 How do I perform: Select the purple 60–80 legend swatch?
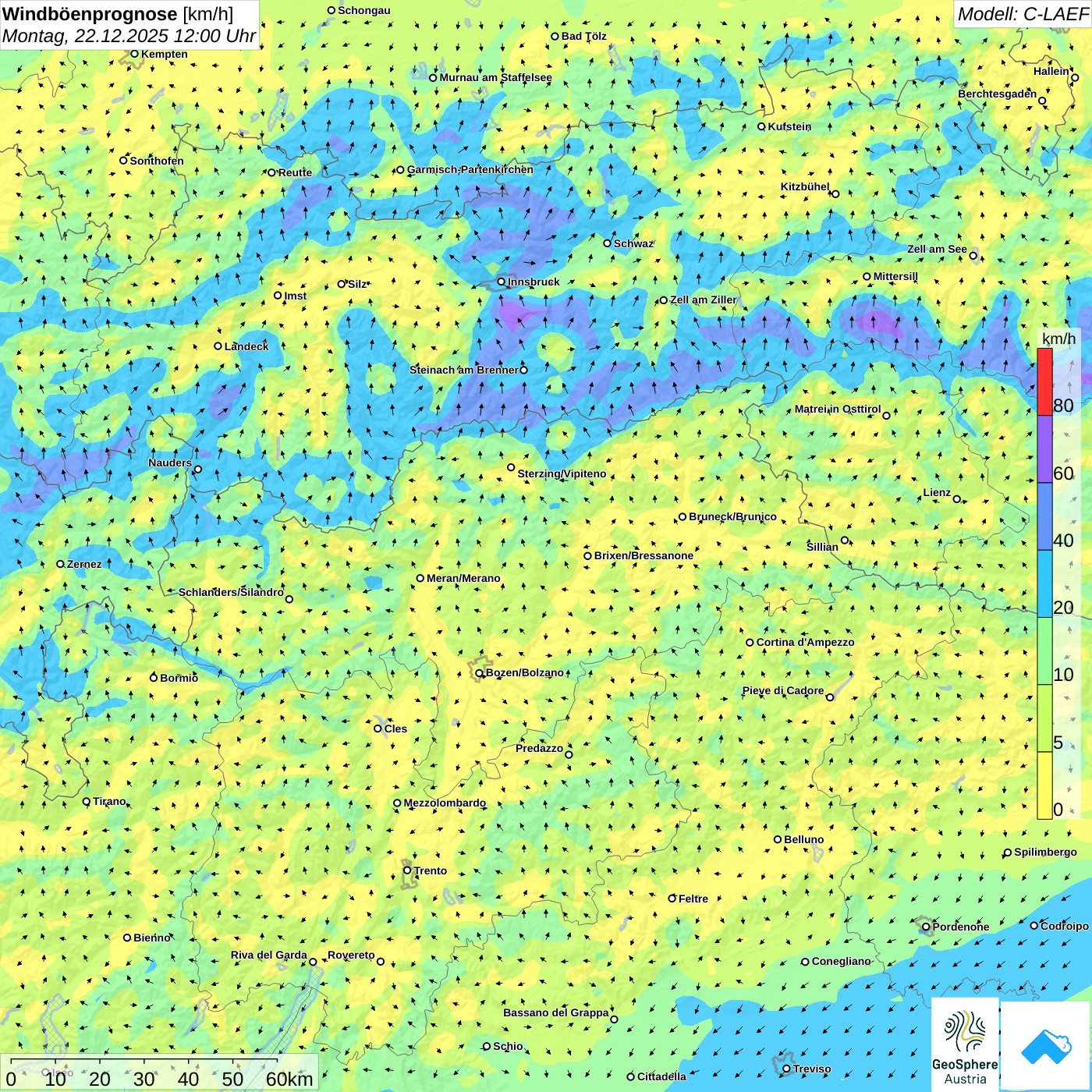coord(1044,449)
